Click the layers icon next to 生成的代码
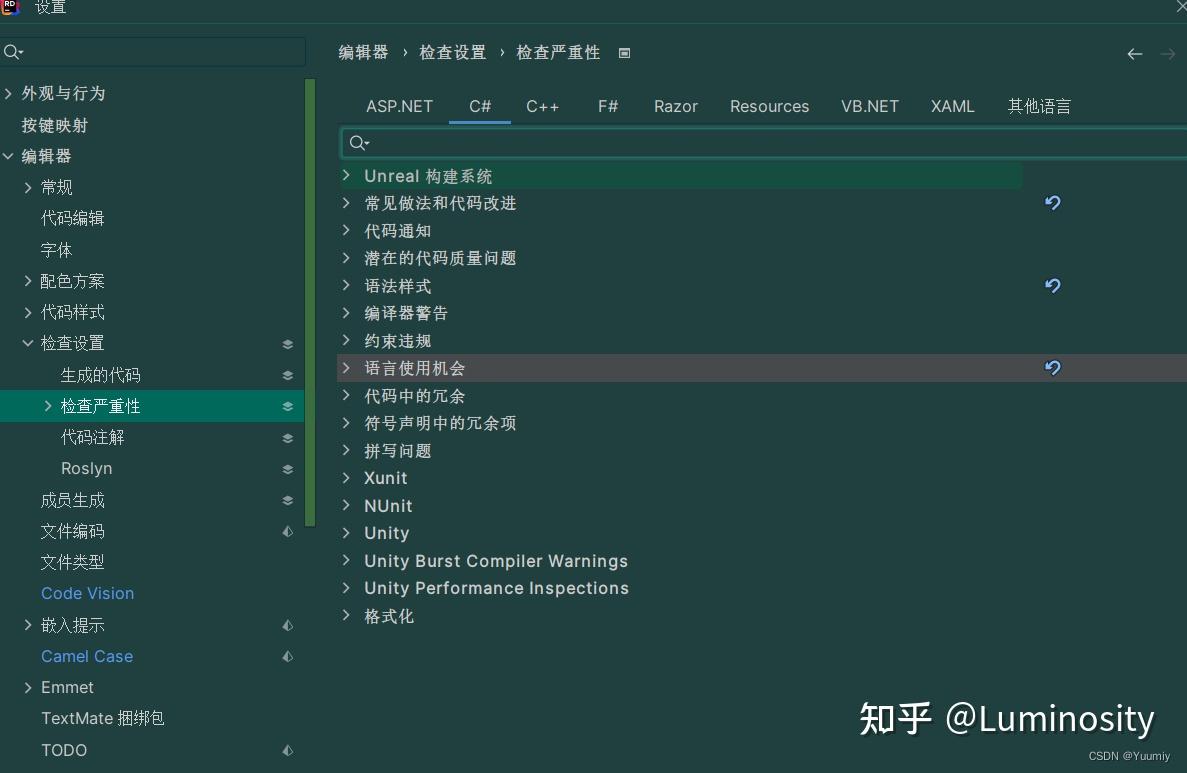The height and width of the screenshot is (773, 1187). coord(287,375)
